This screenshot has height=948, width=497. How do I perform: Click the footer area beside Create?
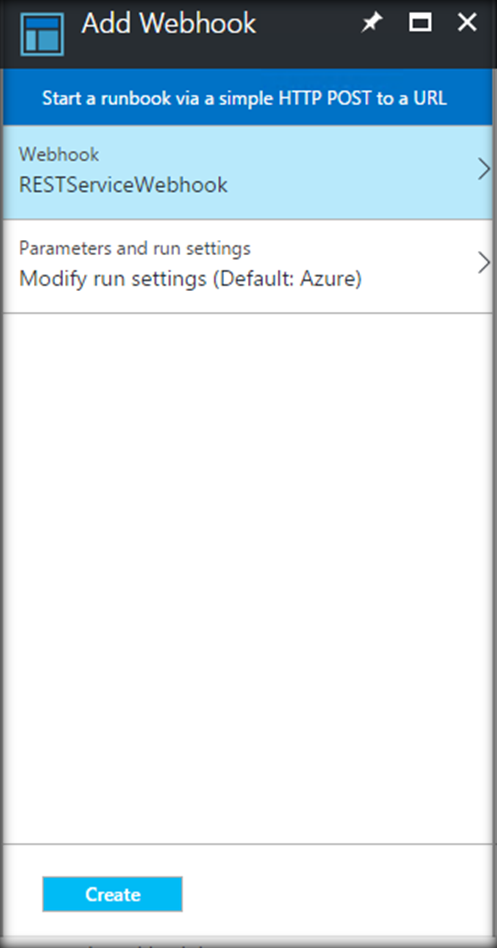coord(339,894)
